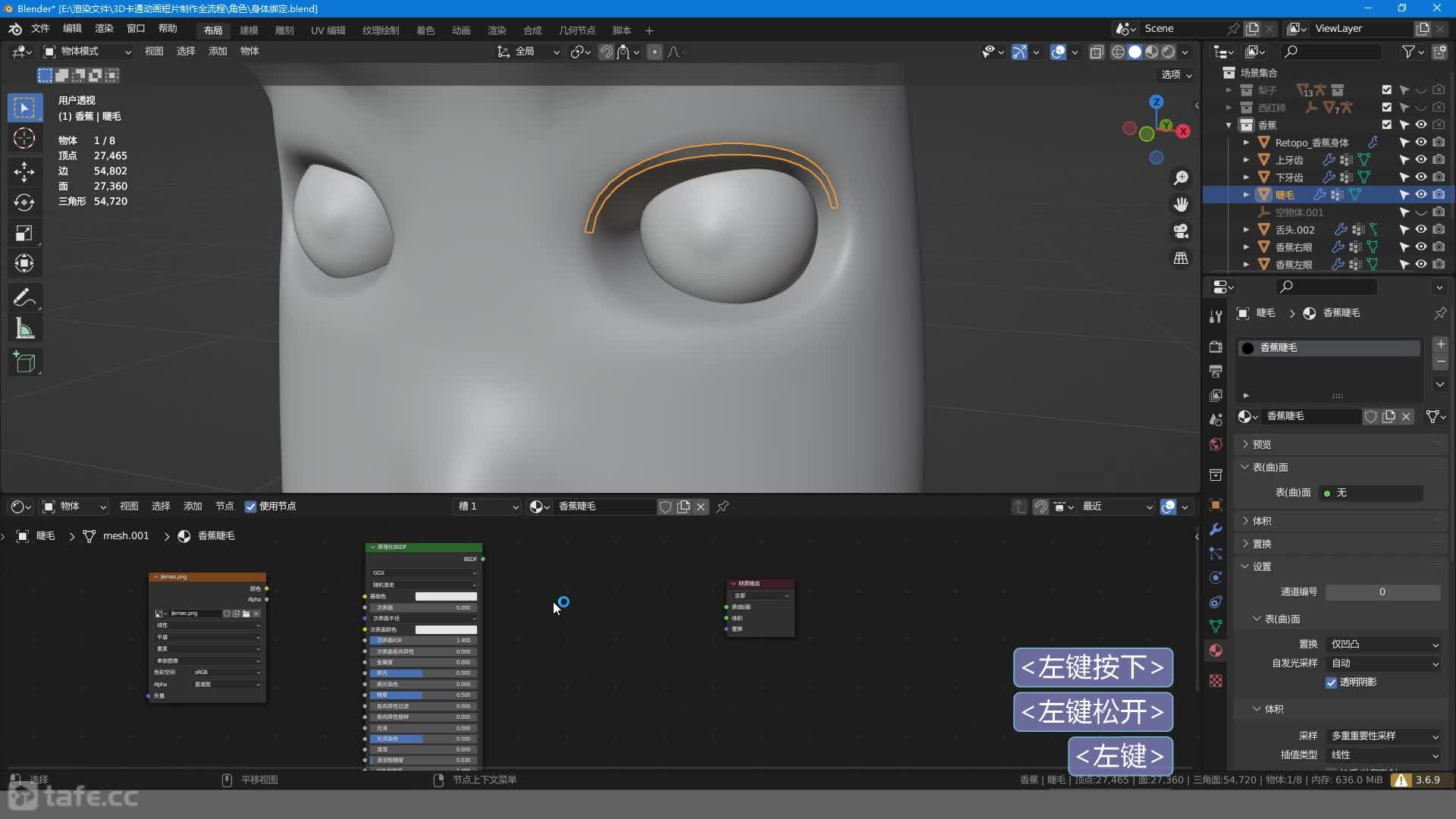This screenshot has width=1456, height=819.
Task: Select the Annotate tool
Action: click(x=24, y=297)
